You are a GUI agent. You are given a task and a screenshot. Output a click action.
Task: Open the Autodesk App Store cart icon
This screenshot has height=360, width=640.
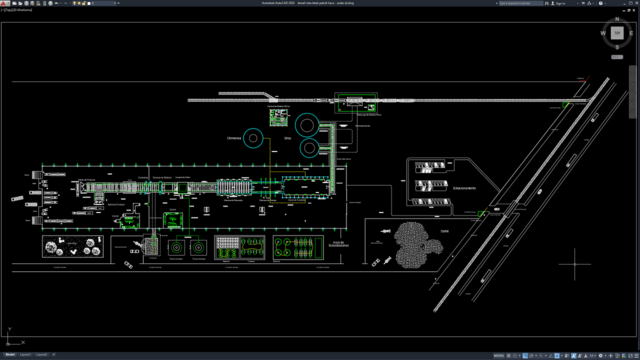coord(583,3)
